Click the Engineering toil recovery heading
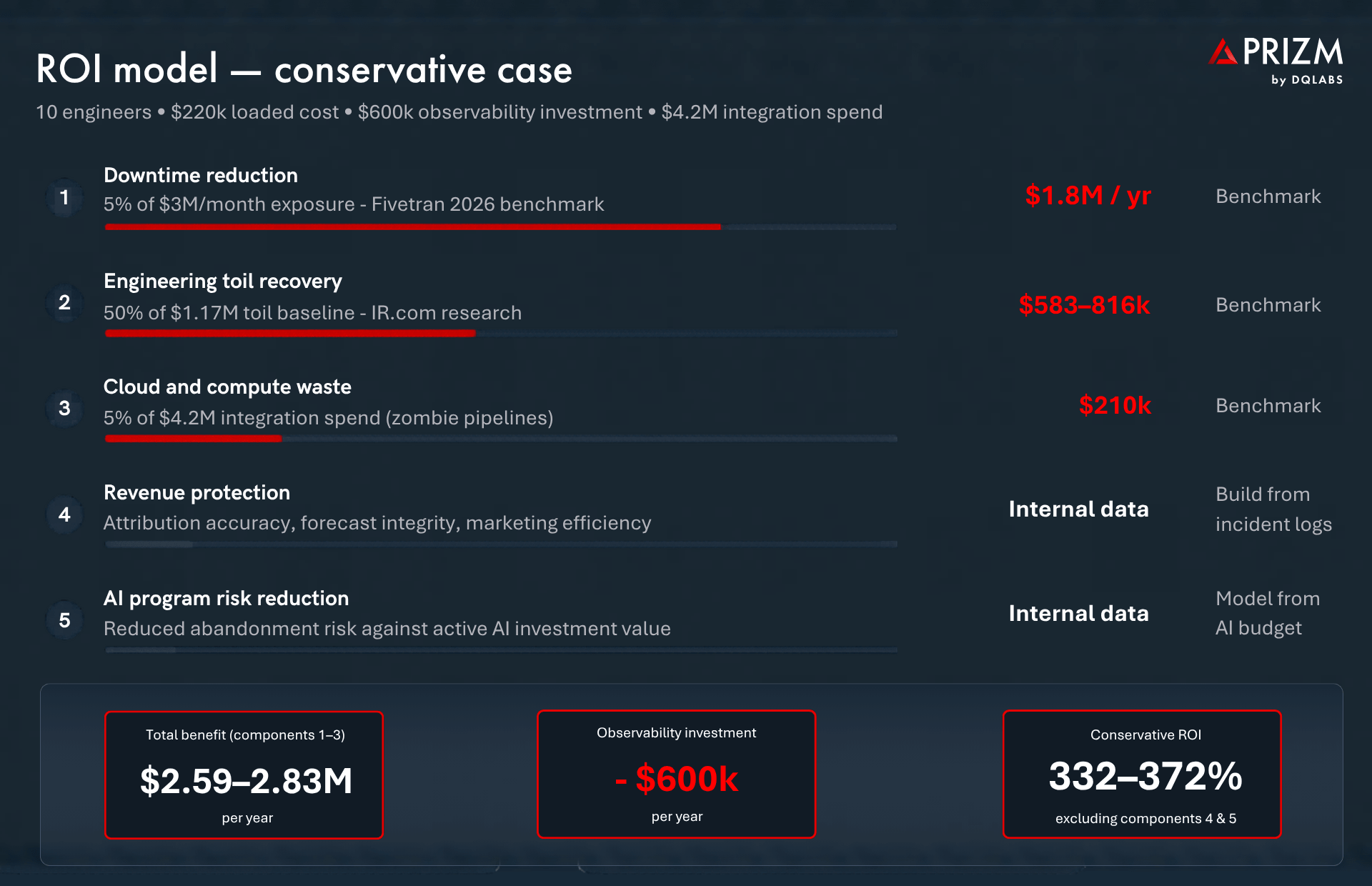 [x=223, y=281]
